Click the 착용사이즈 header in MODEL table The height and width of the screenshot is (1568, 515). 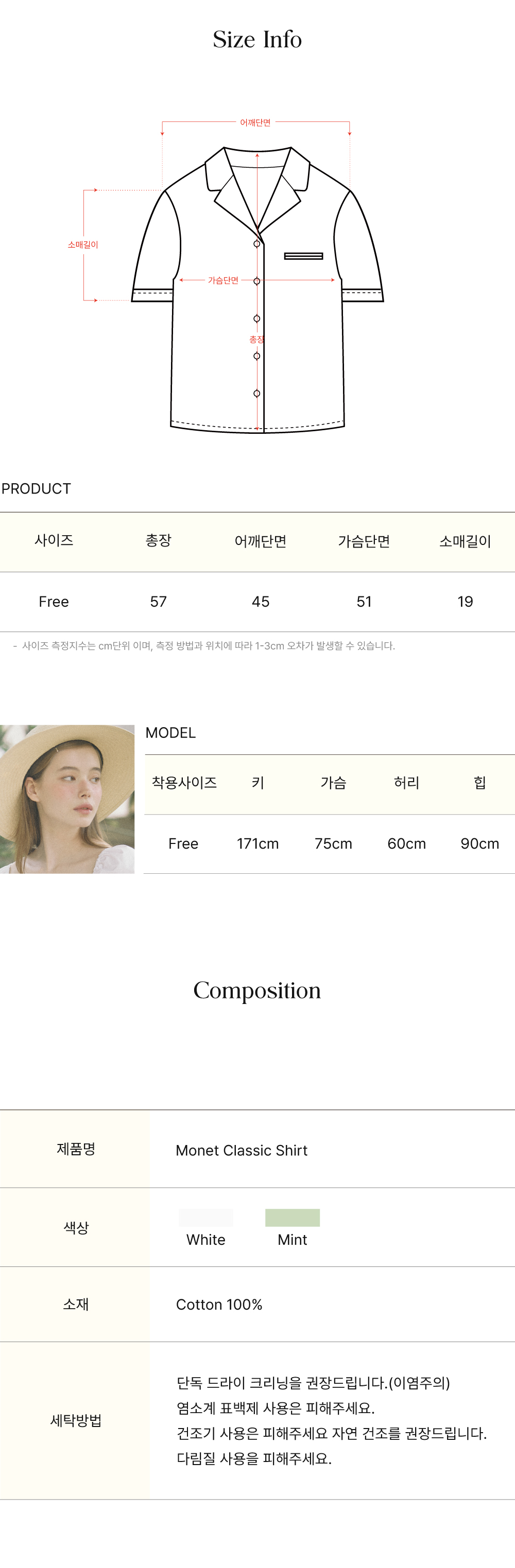[184, 783]
